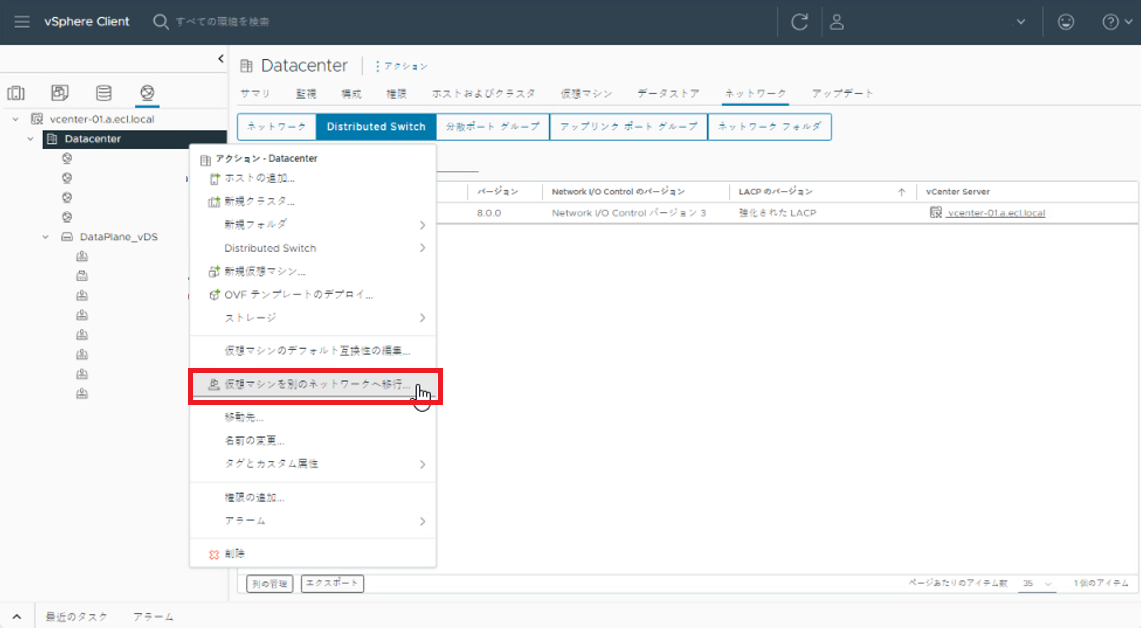Click the vcenter-01.a.ecl.local link in table
Viewport: 1141px width, 628px height.
tap(995, 213)
